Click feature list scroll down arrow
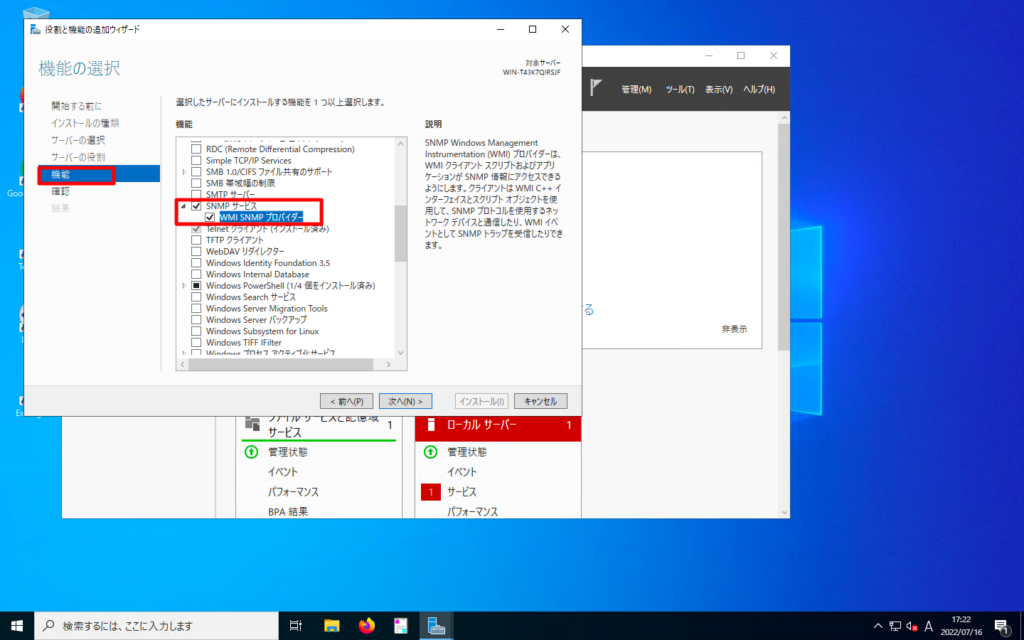This screenshot has height=640, width=1024. point(400,353)
